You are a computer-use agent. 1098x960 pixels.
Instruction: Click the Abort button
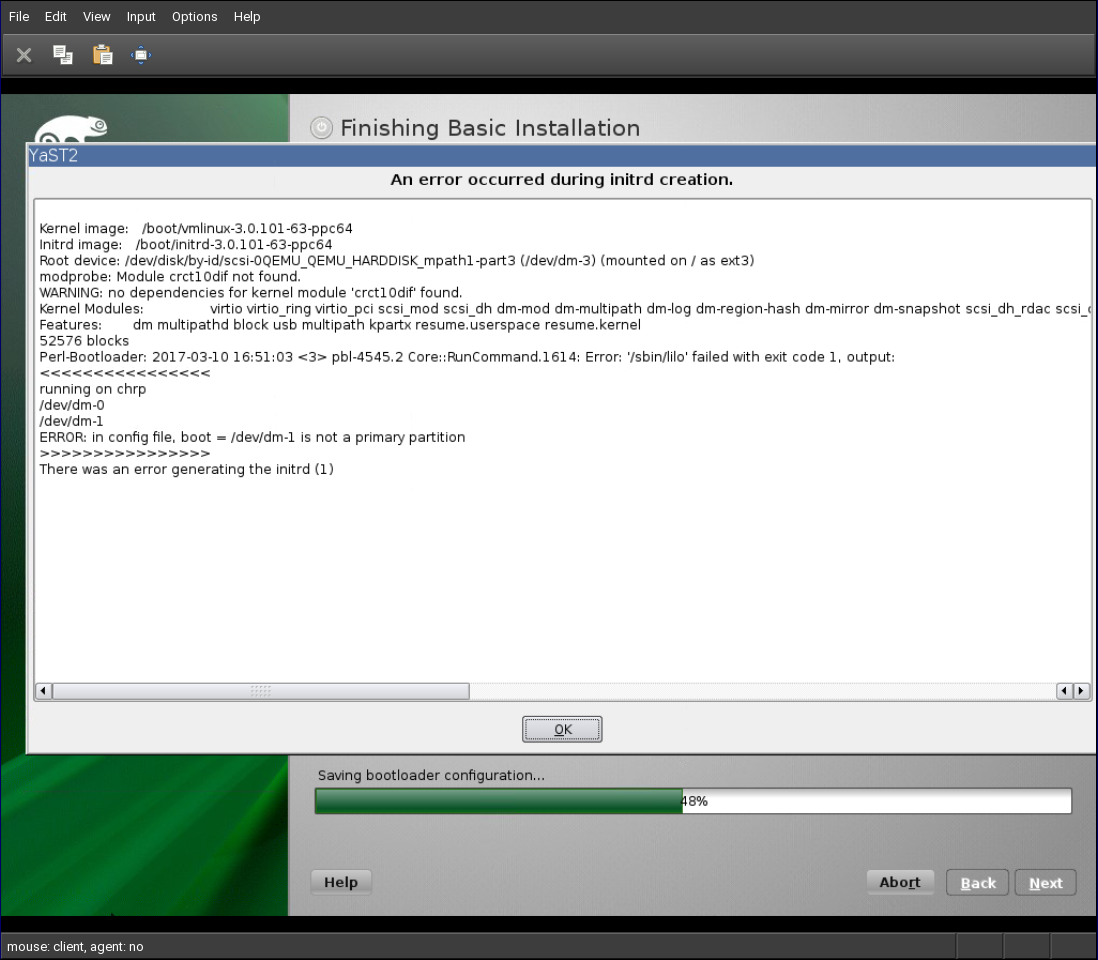click(x=900, y=882)
